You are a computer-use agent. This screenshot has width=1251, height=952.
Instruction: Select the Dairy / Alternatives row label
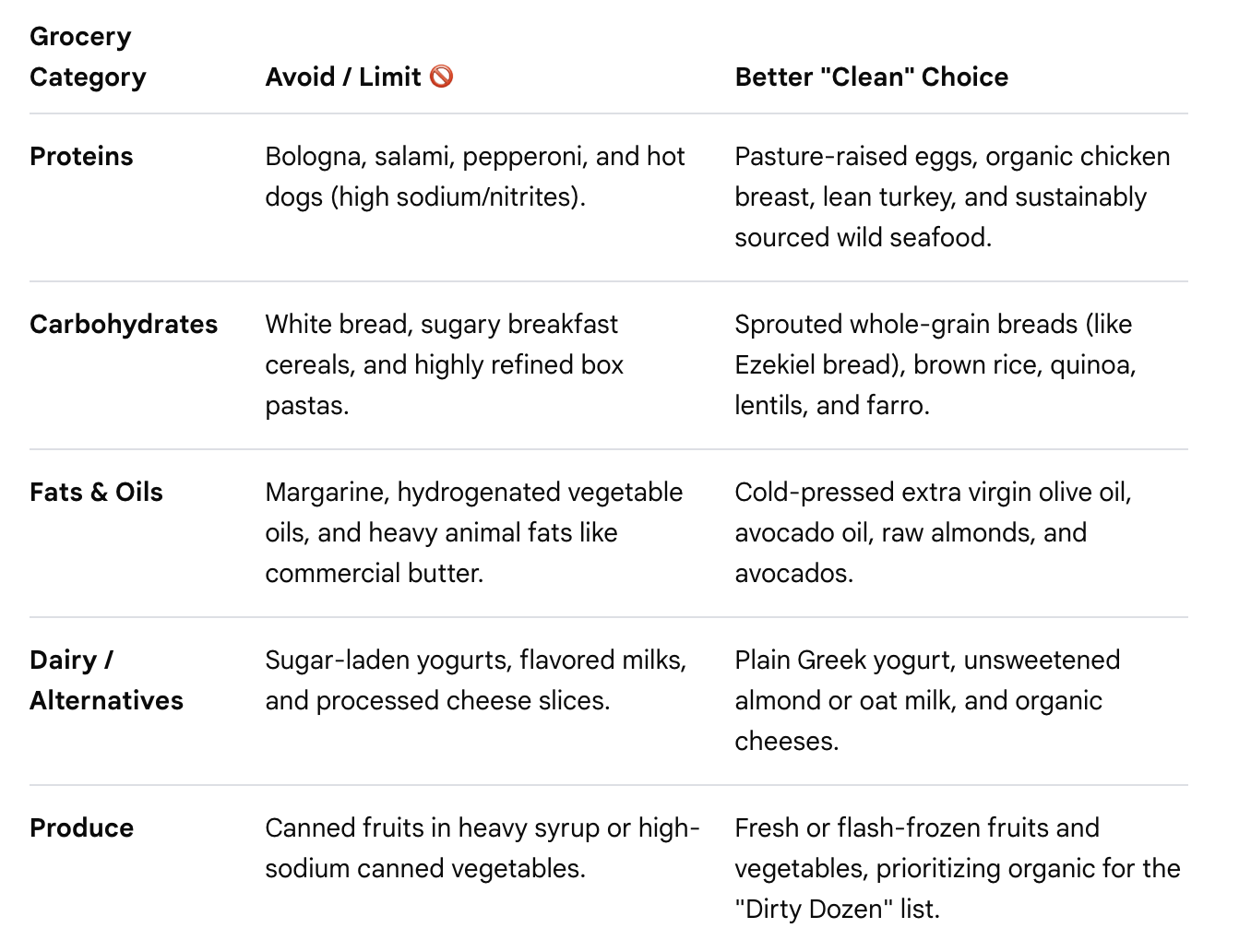point(106,680)
